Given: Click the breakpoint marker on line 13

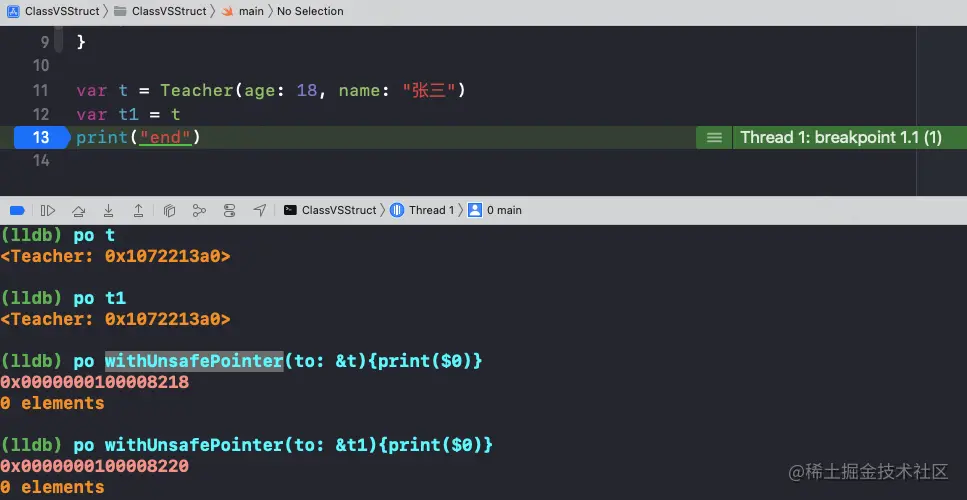Looking at the screenshot, I should click(41, 137).
